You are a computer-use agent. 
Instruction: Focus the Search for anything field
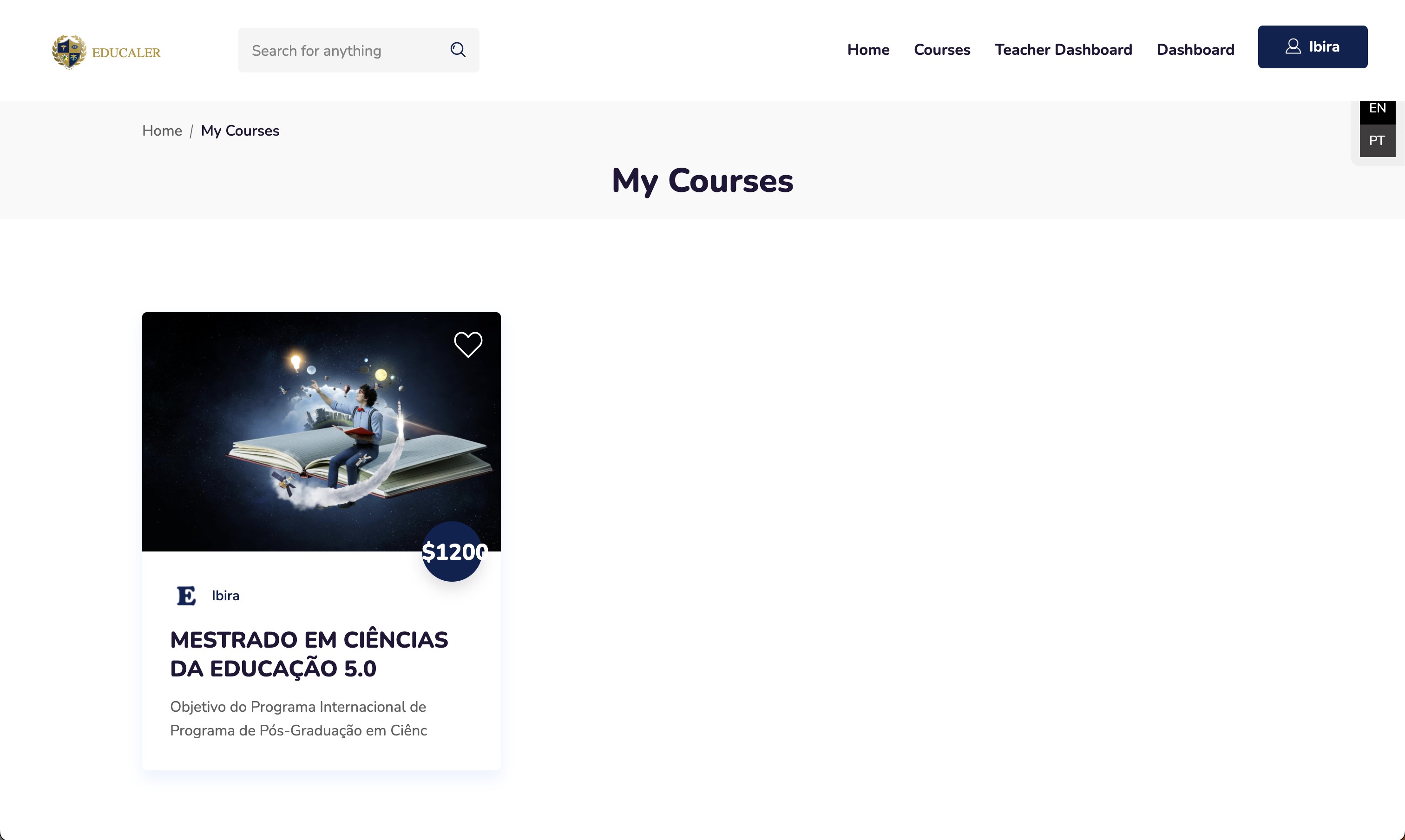(358, 50)
